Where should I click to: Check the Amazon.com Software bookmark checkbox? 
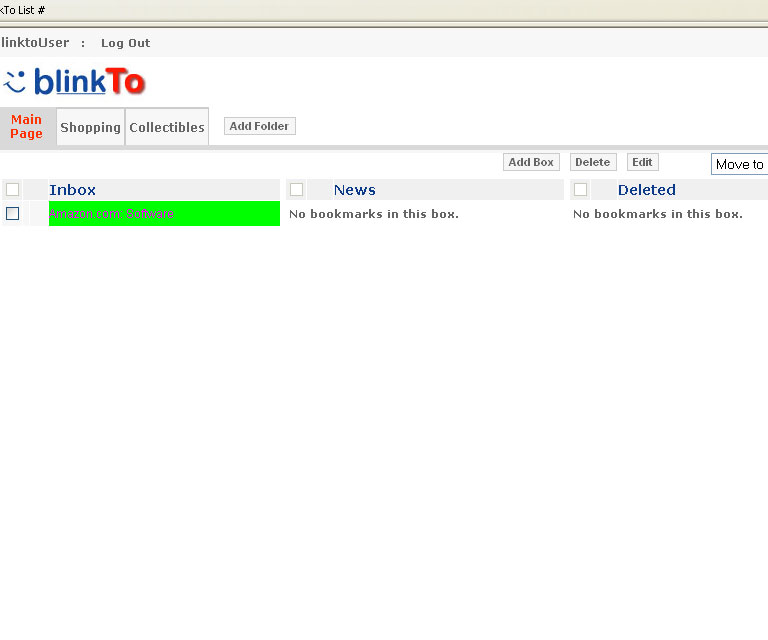tap(13, 213)
